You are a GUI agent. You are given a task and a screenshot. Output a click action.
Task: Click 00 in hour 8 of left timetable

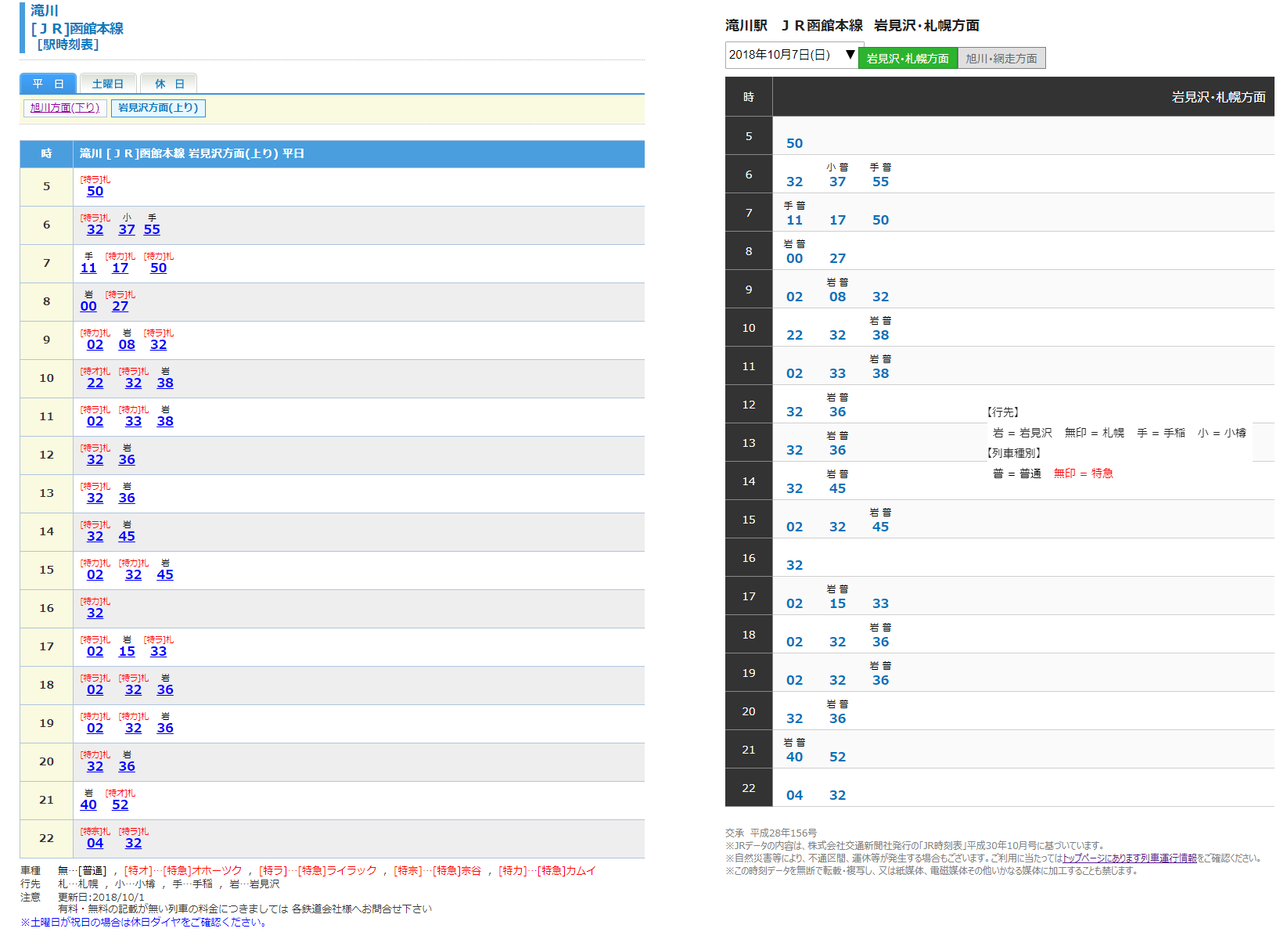(x=88, y=306)
